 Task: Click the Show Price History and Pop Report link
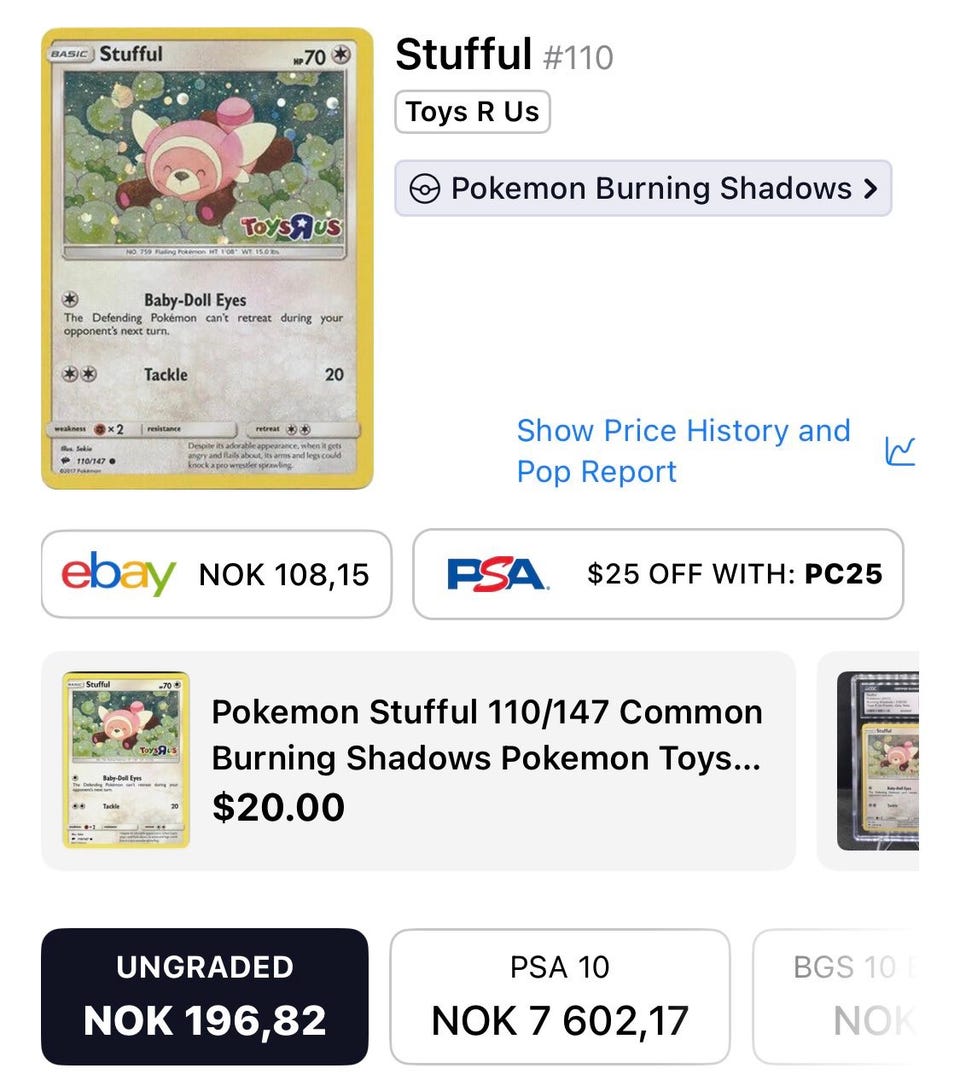tap(684, 451)
